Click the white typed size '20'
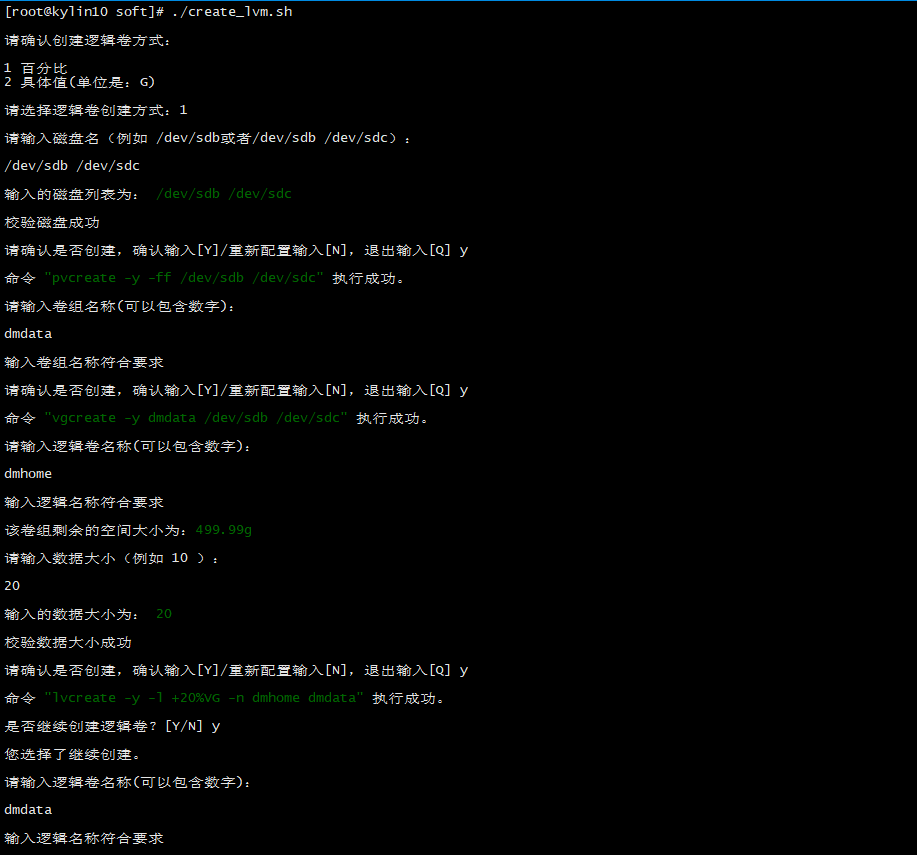Viewport: 917px width, 855px height. pos(12,586)
